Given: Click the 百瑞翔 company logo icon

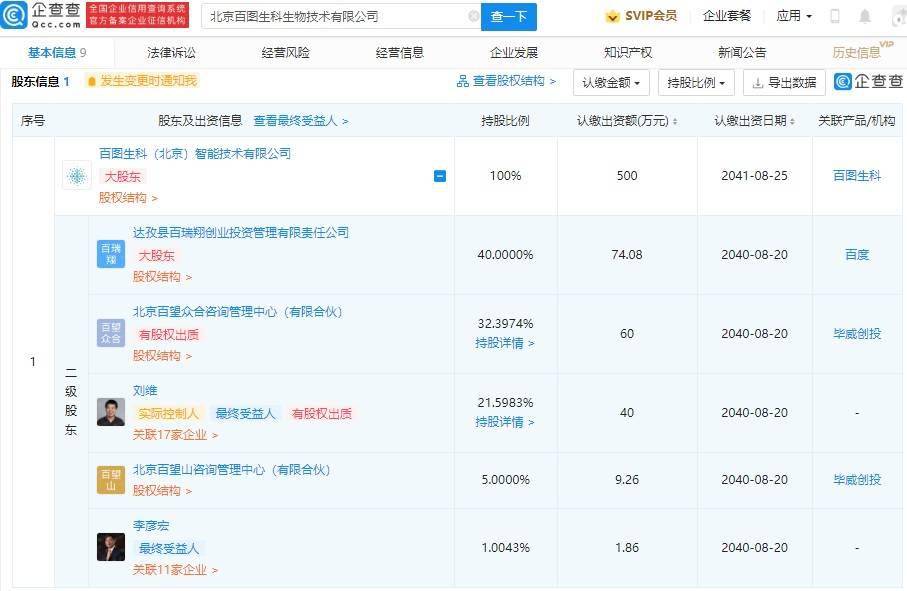Looking at the screenshot, I should tap(111, 254).
